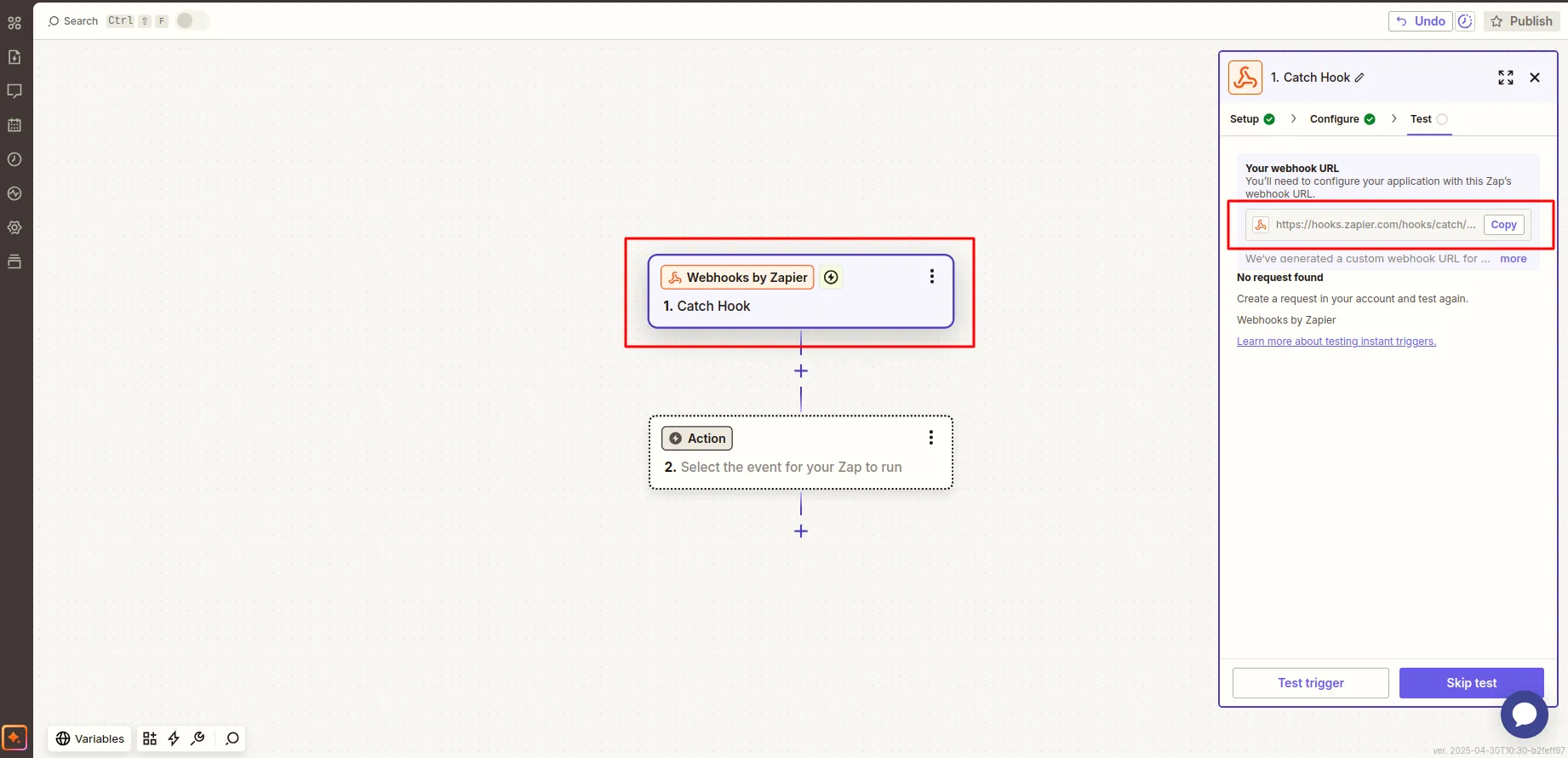The width and height of the screenshot is (1568, 758).
Task: Open the Variables button
Action: (x=90, y=738)
